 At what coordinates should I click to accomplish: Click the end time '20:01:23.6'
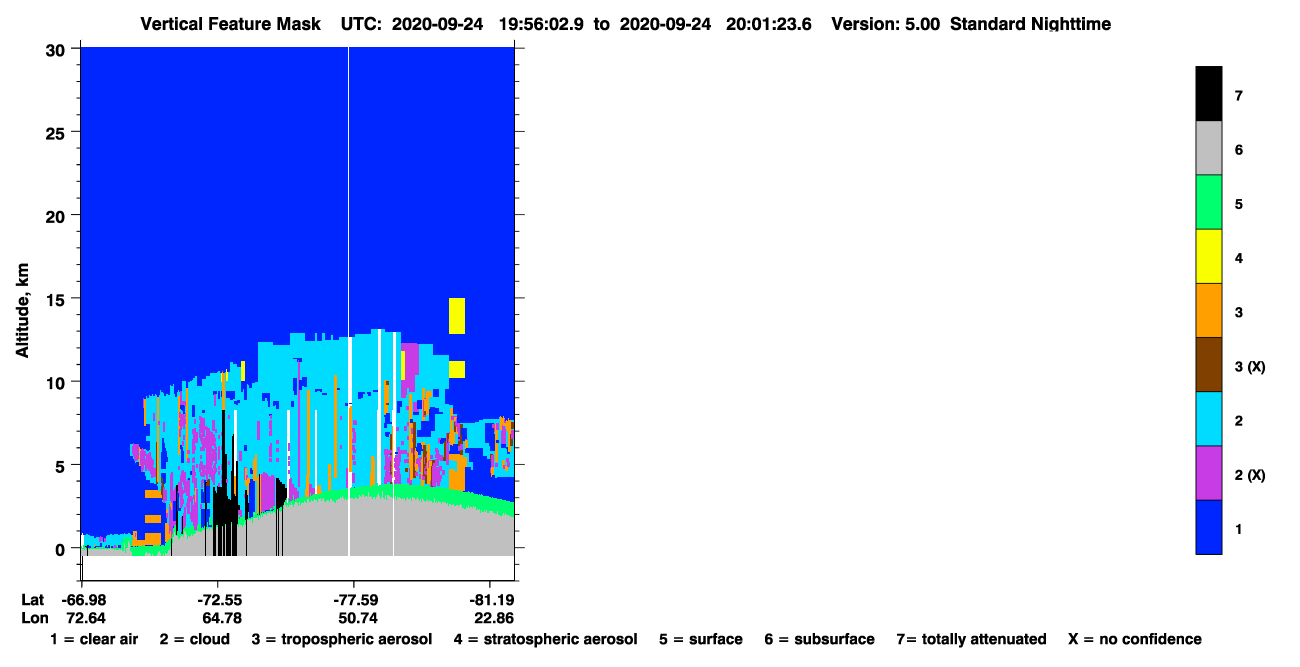(767, 24)
